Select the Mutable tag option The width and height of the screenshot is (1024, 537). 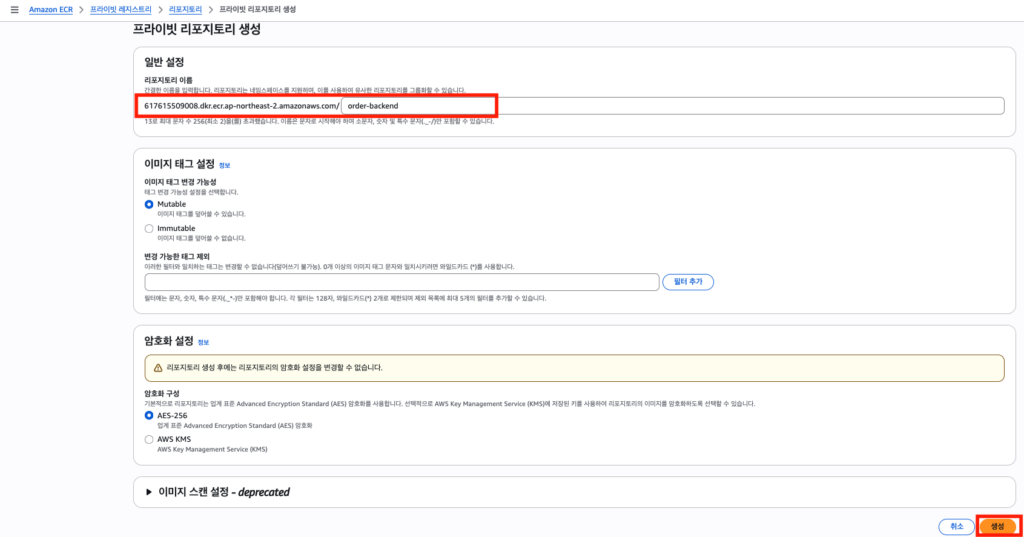coord(150,204)
